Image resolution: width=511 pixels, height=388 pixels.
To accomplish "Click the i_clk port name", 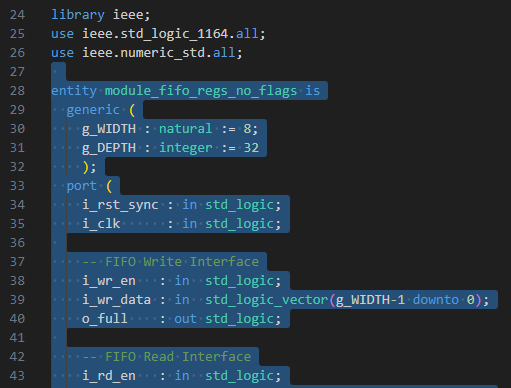I will 101,224.
